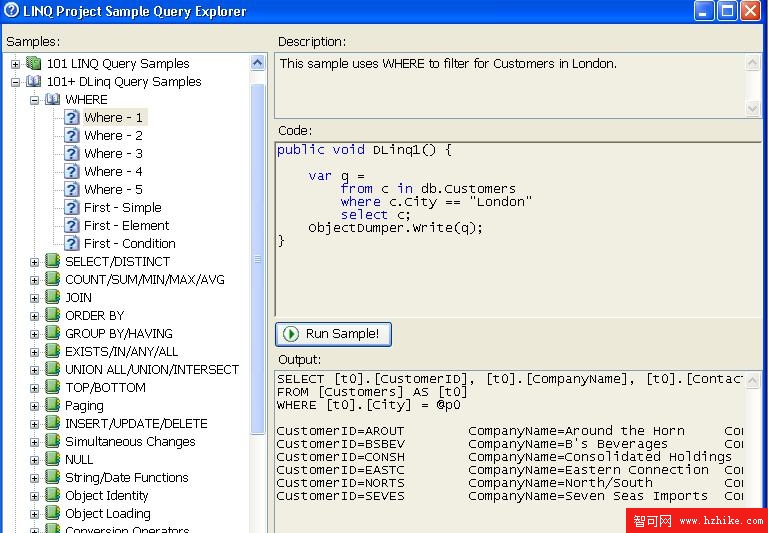Expand the Simultaneous Changes node
Viewport: 768px width, 533px height.
(34, 442)
